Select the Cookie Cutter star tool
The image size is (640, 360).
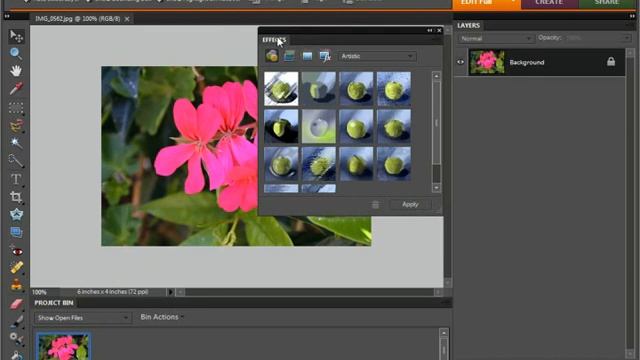[x=16, y=214]
